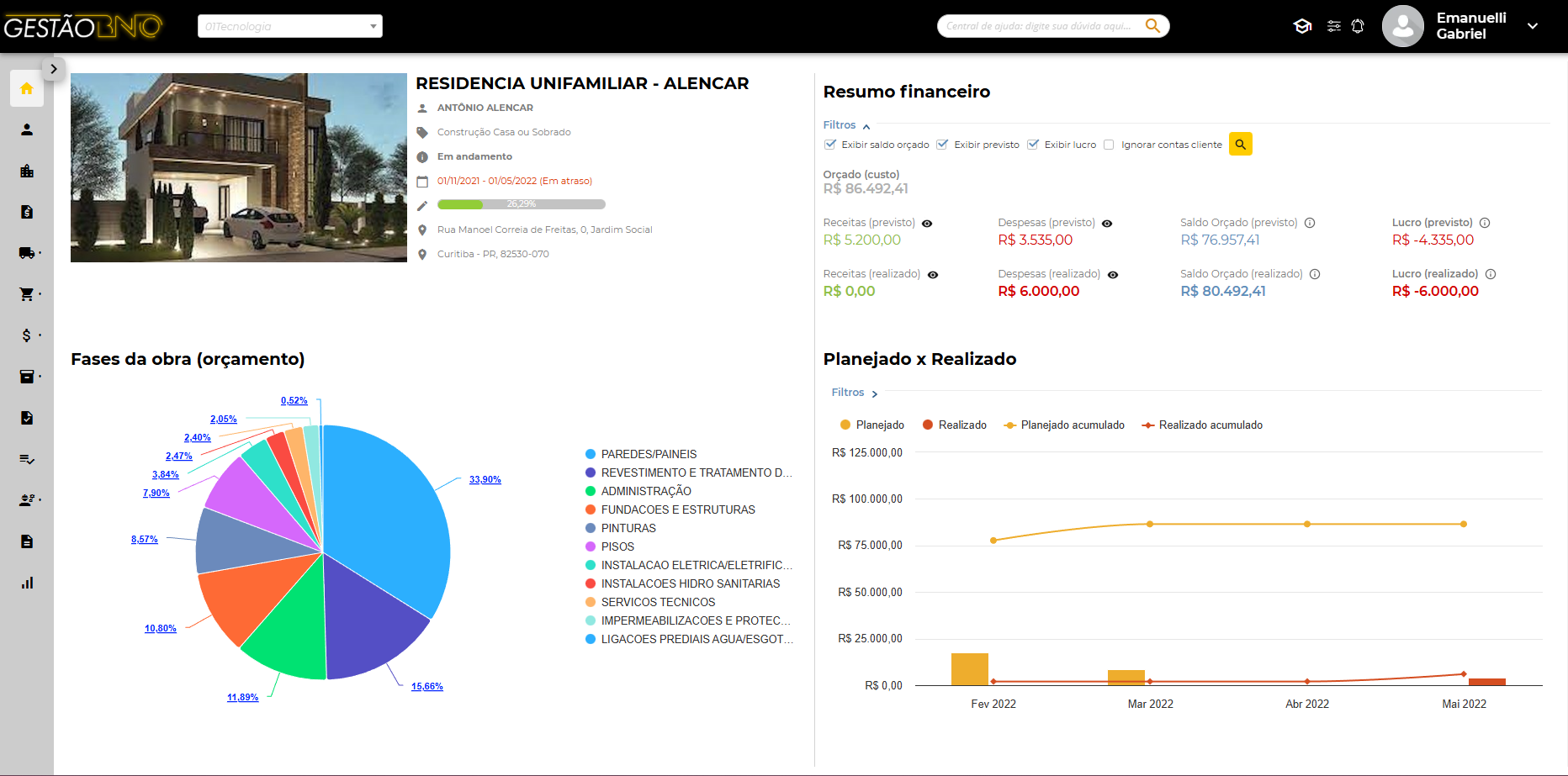Toggle the Realizado acumulado legend item
This screenshot has width=1568, height=776.
1202,425
